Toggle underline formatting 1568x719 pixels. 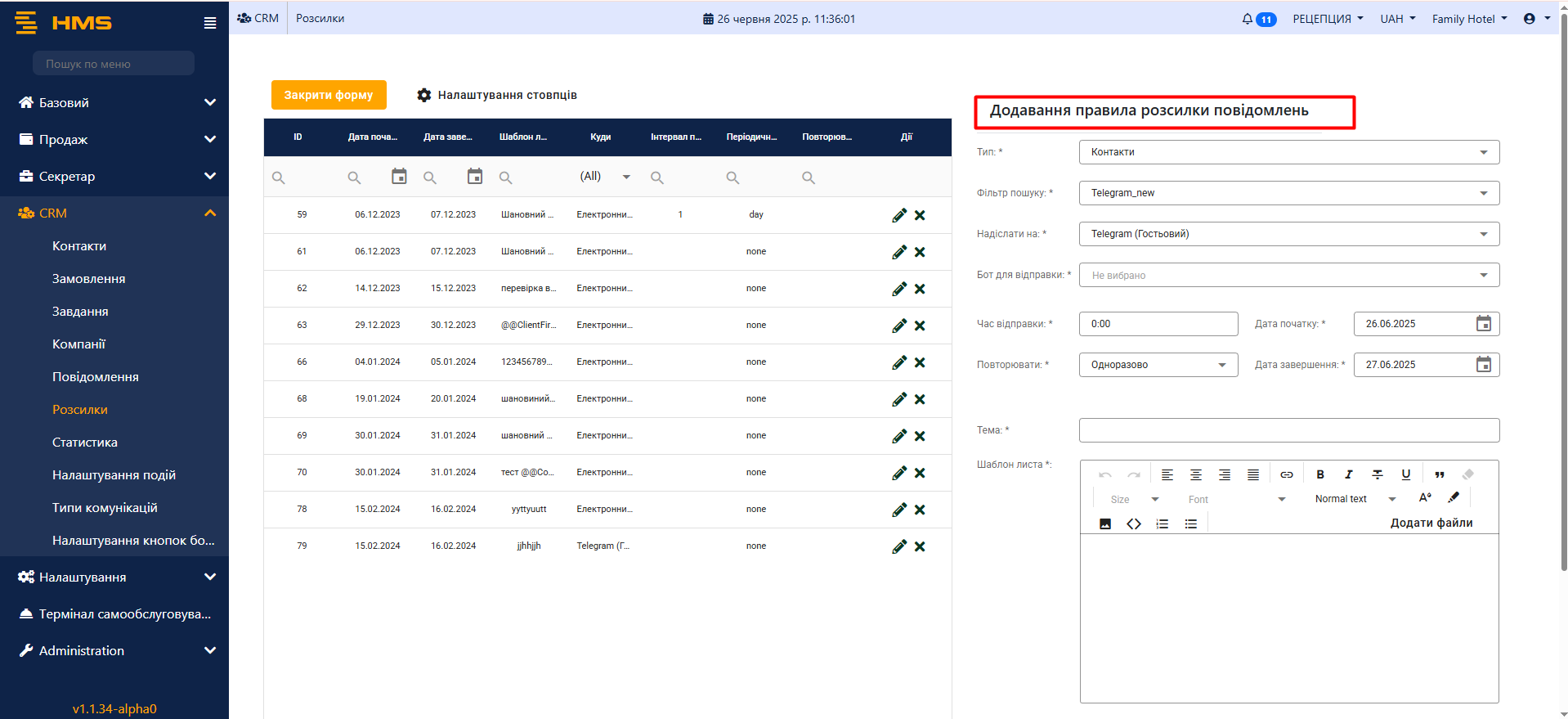1405,474
